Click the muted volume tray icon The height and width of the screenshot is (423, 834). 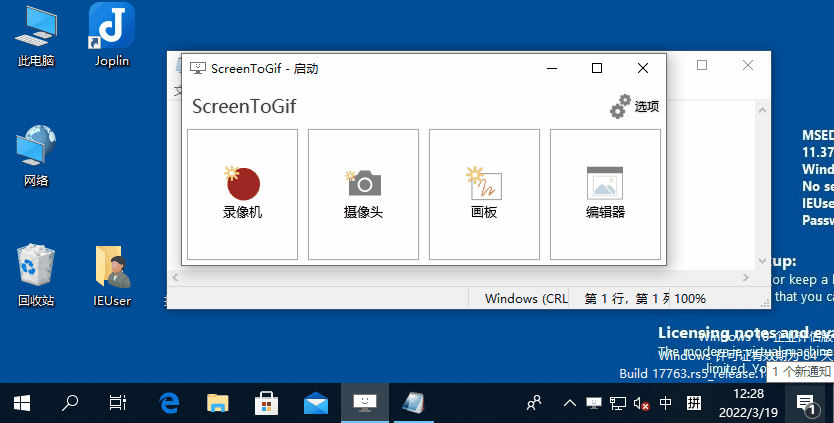click(x=641, y=403)
